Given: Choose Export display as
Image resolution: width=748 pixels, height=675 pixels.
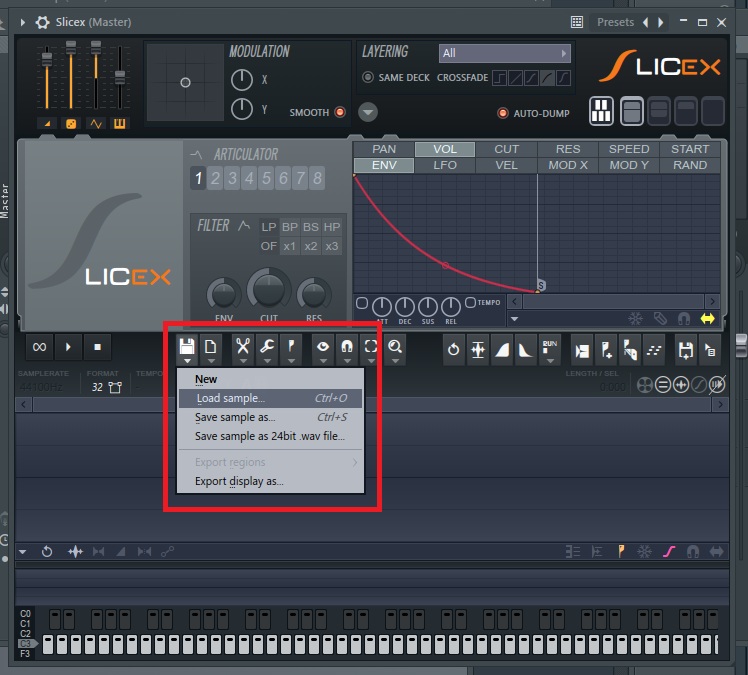Looking at the screenshot, I should click(270, 481).
